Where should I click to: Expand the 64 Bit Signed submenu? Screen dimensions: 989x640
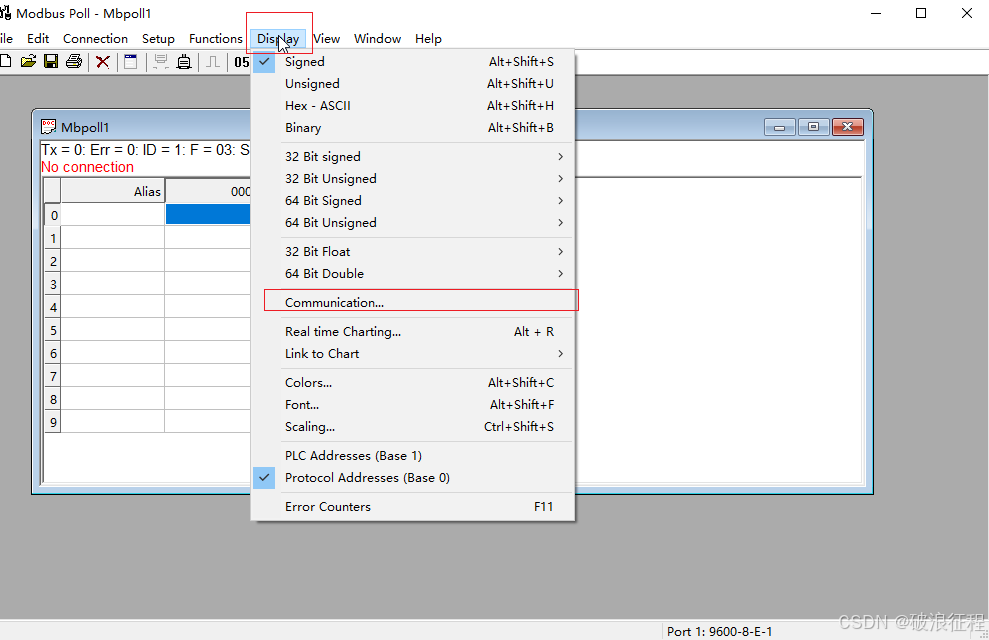[413, 201]
